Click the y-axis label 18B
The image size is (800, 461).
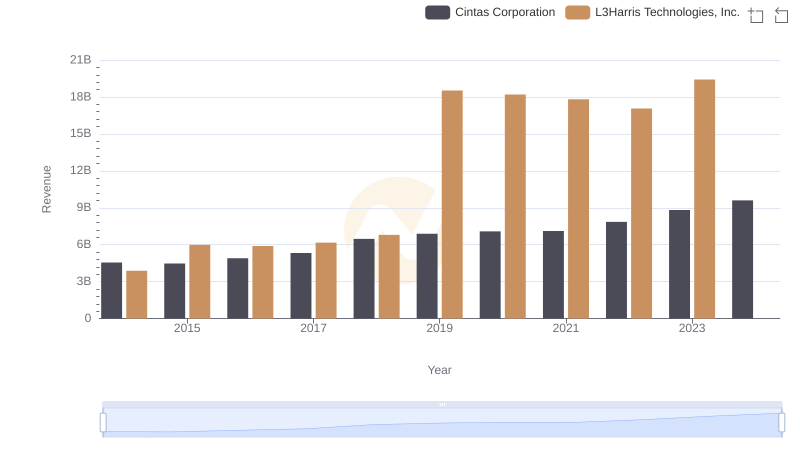[x=81, y=97]
